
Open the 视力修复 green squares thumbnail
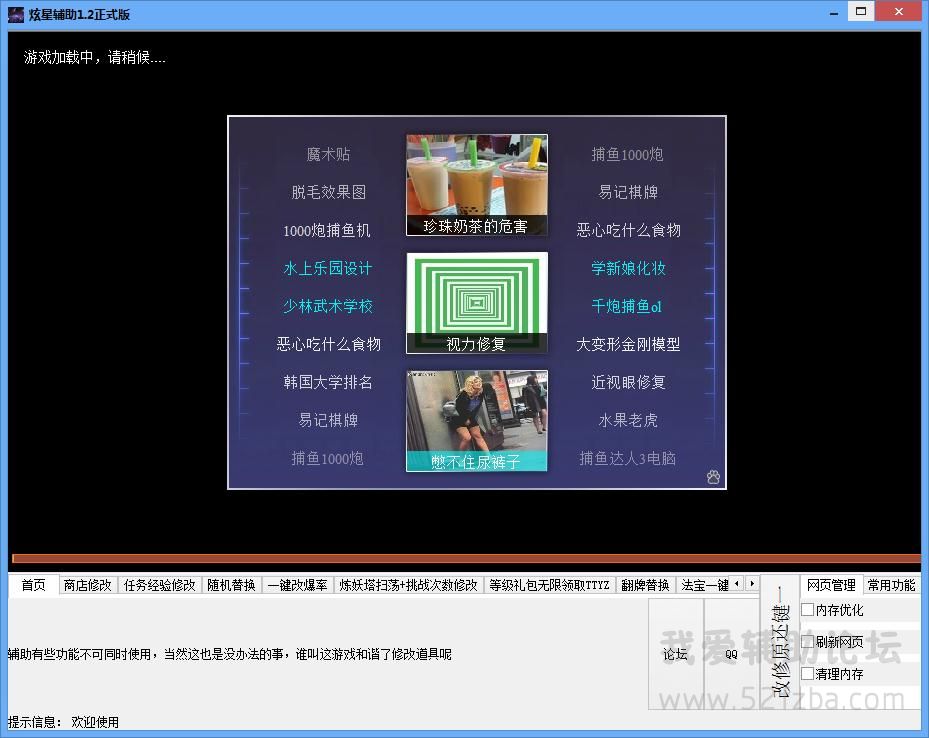click(x=477, y=303)
